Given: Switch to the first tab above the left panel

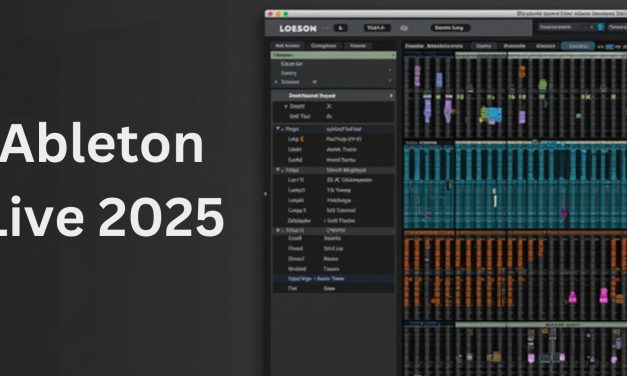Looking at the screenshot, I should click(288, 46).
